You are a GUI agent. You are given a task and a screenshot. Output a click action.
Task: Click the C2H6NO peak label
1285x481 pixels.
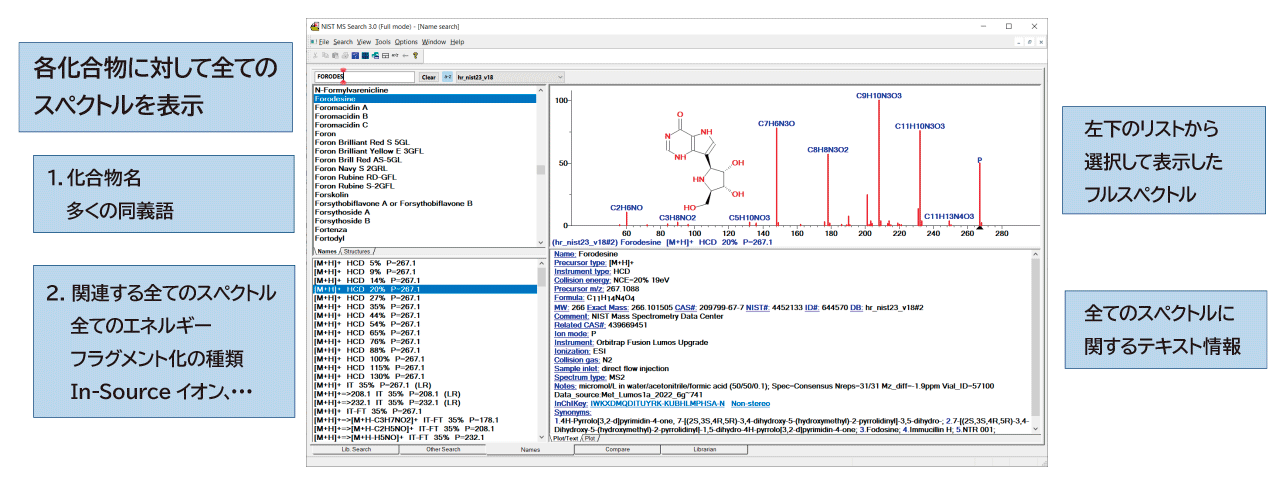627,207
